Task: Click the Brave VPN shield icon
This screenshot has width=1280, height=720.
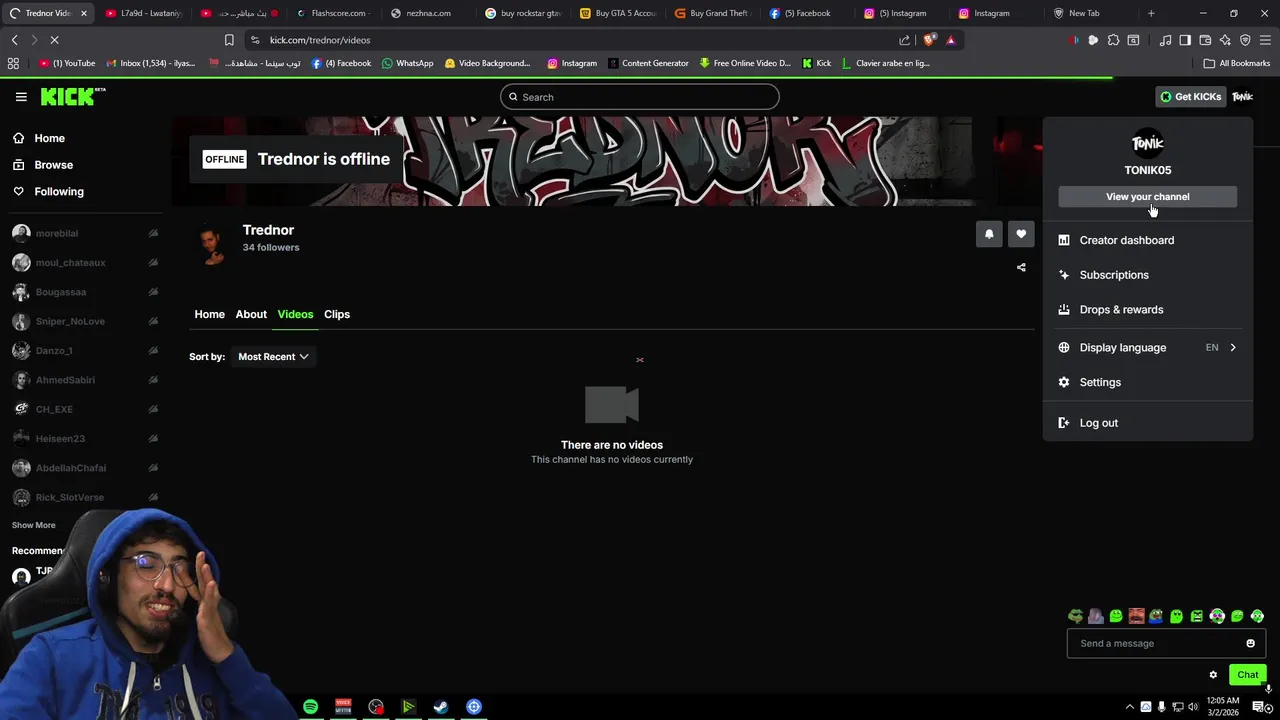Action: [1245, 40]
